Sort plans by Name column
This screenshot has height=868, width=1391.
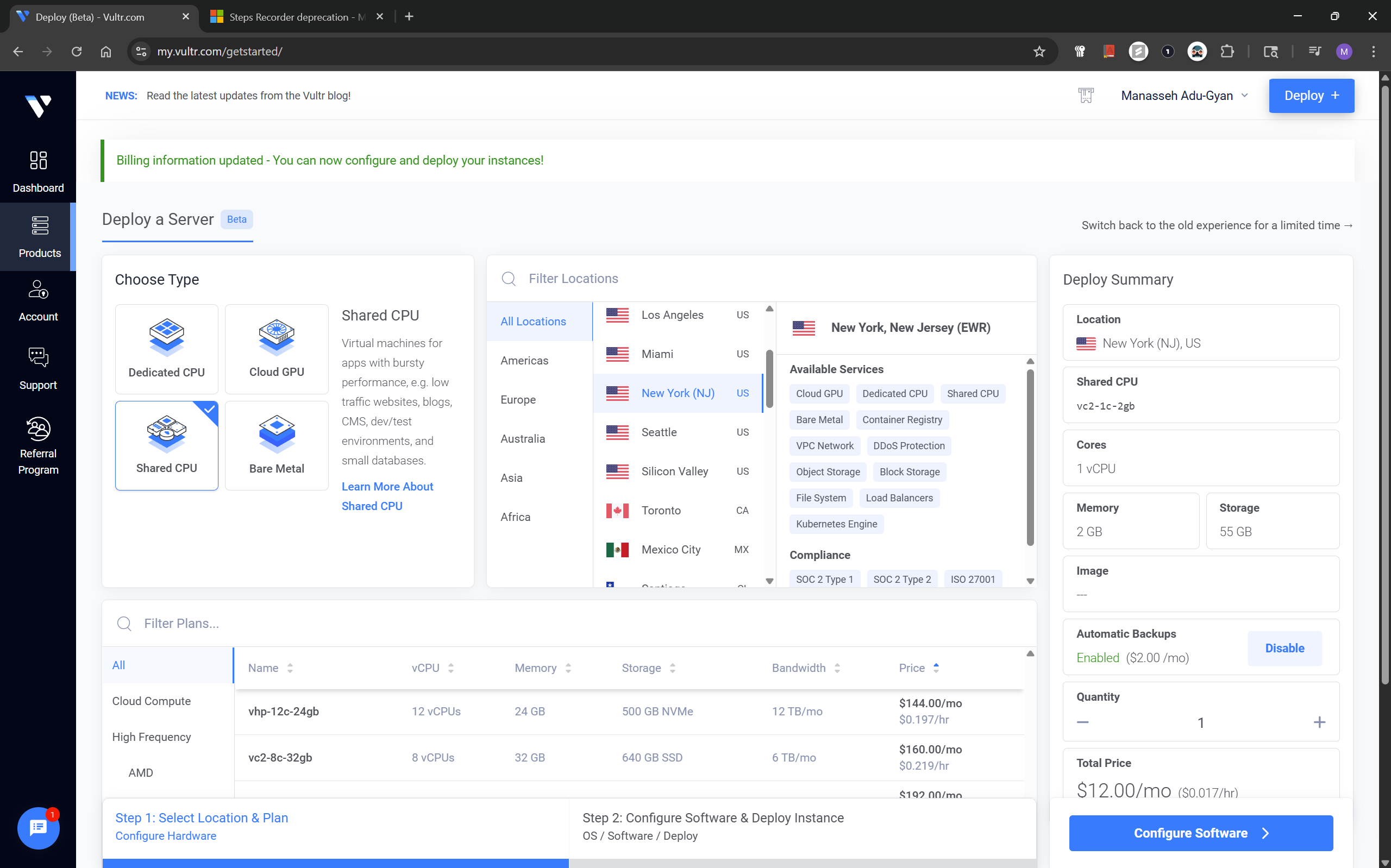click(271, 668)
